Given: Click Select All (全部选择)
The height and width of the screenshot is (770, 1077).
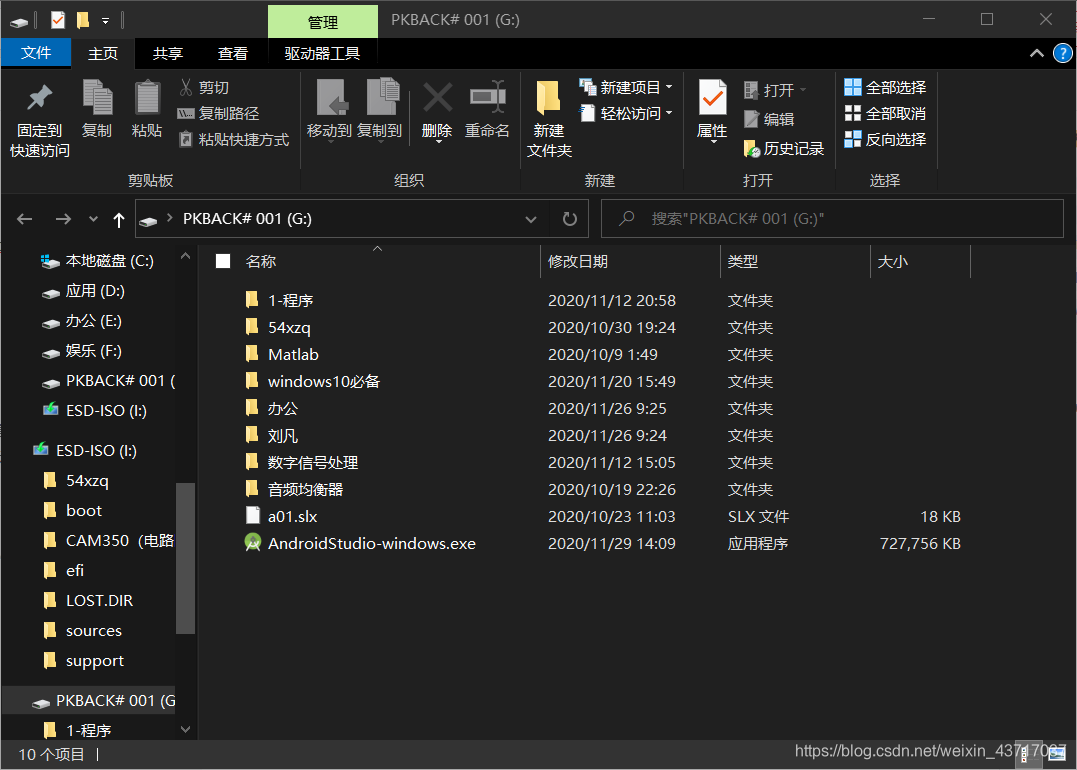Looking at the screenshot, I should coord(885,87).
